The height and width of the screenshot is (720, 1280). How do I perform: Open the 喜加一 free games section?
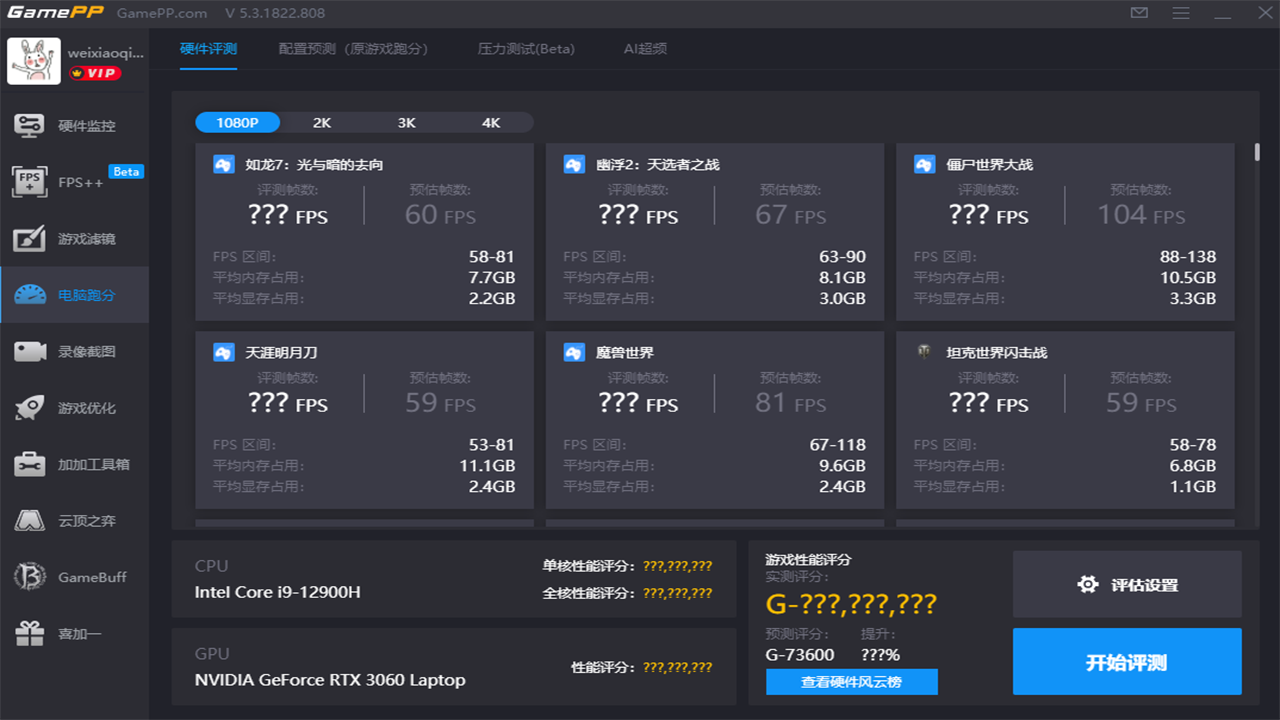click(x=74, y=632)
